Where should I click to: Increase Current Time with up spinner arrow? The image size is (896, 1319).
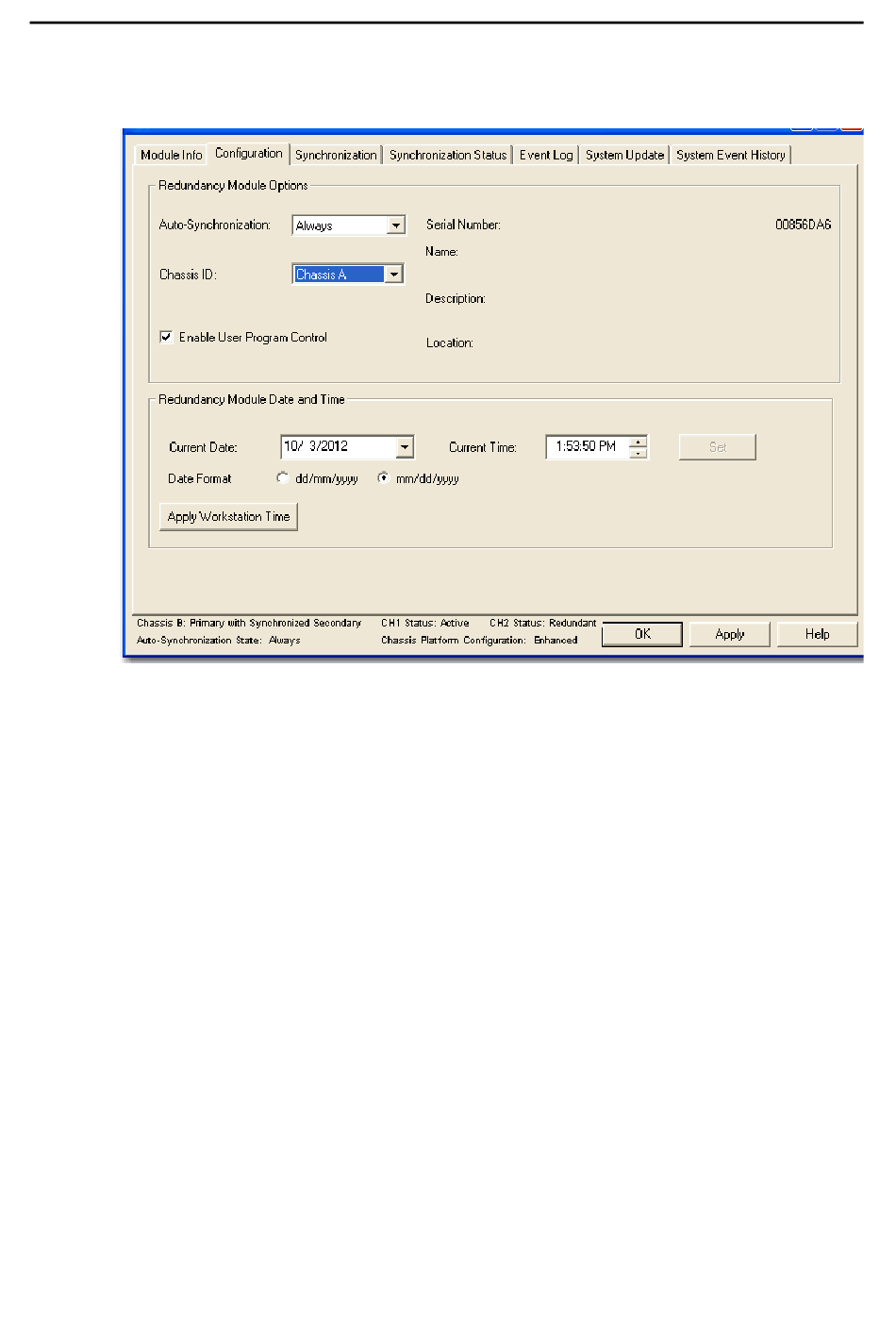click(x=639, y=442)
